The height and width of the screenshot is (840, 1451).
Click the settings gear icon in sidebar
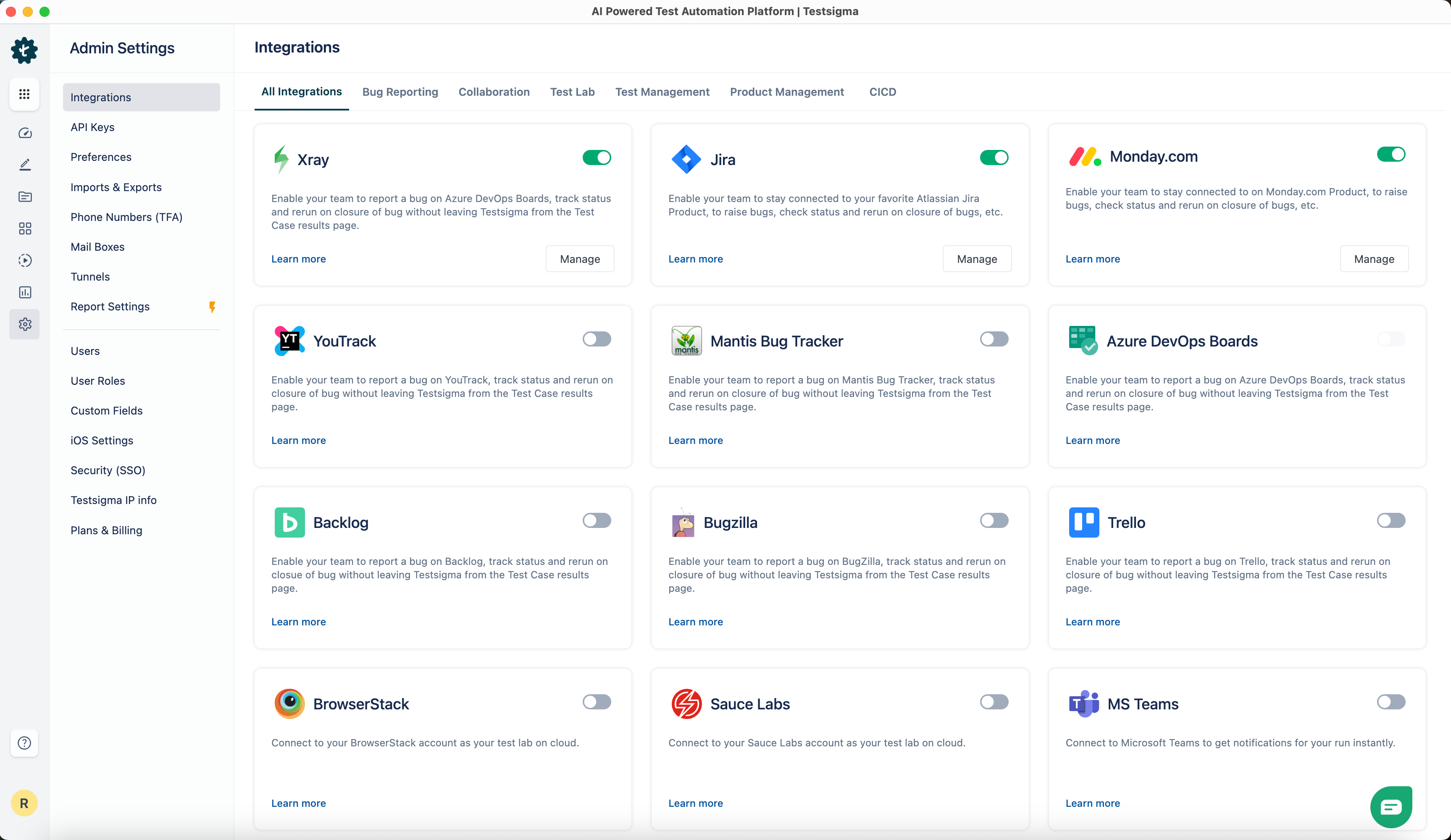point(25,324)
